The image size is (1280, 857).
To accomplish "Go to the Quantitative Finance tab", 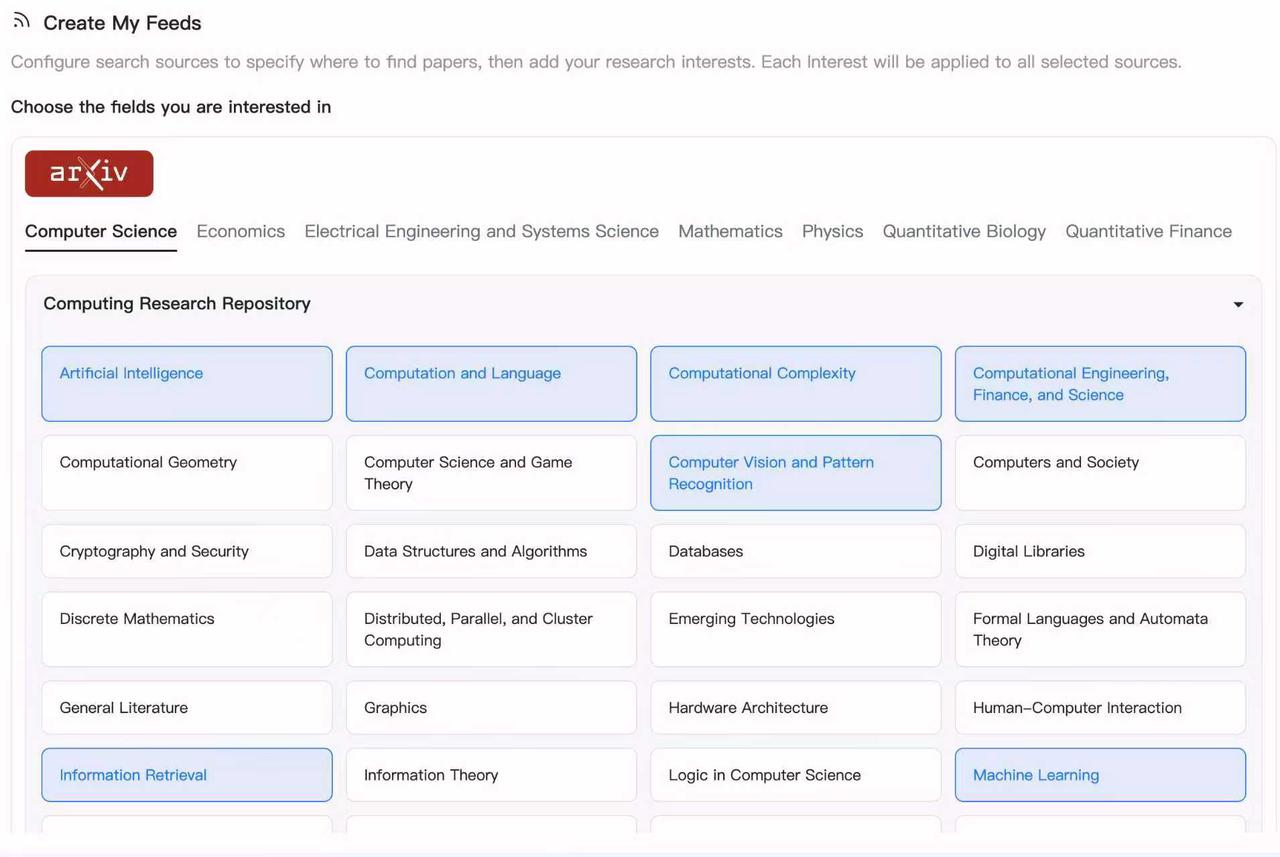I will click(1148, 231).
